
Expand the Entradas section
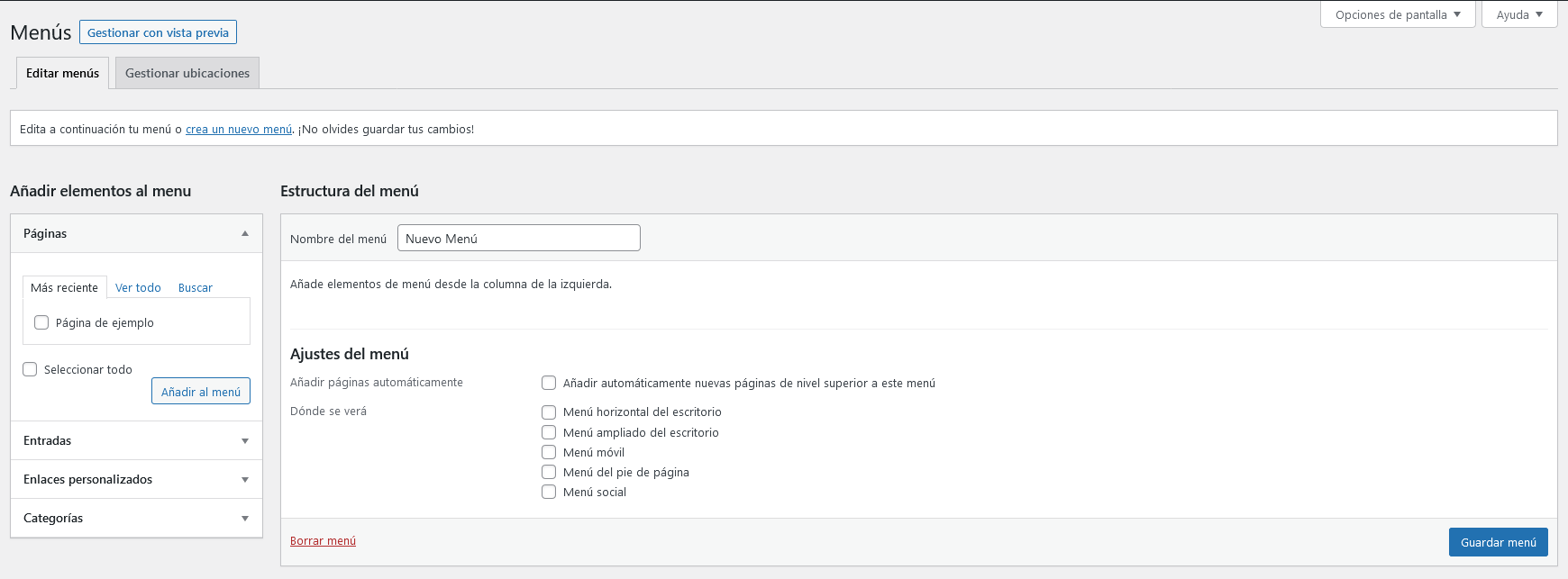[x=245, y=441]
